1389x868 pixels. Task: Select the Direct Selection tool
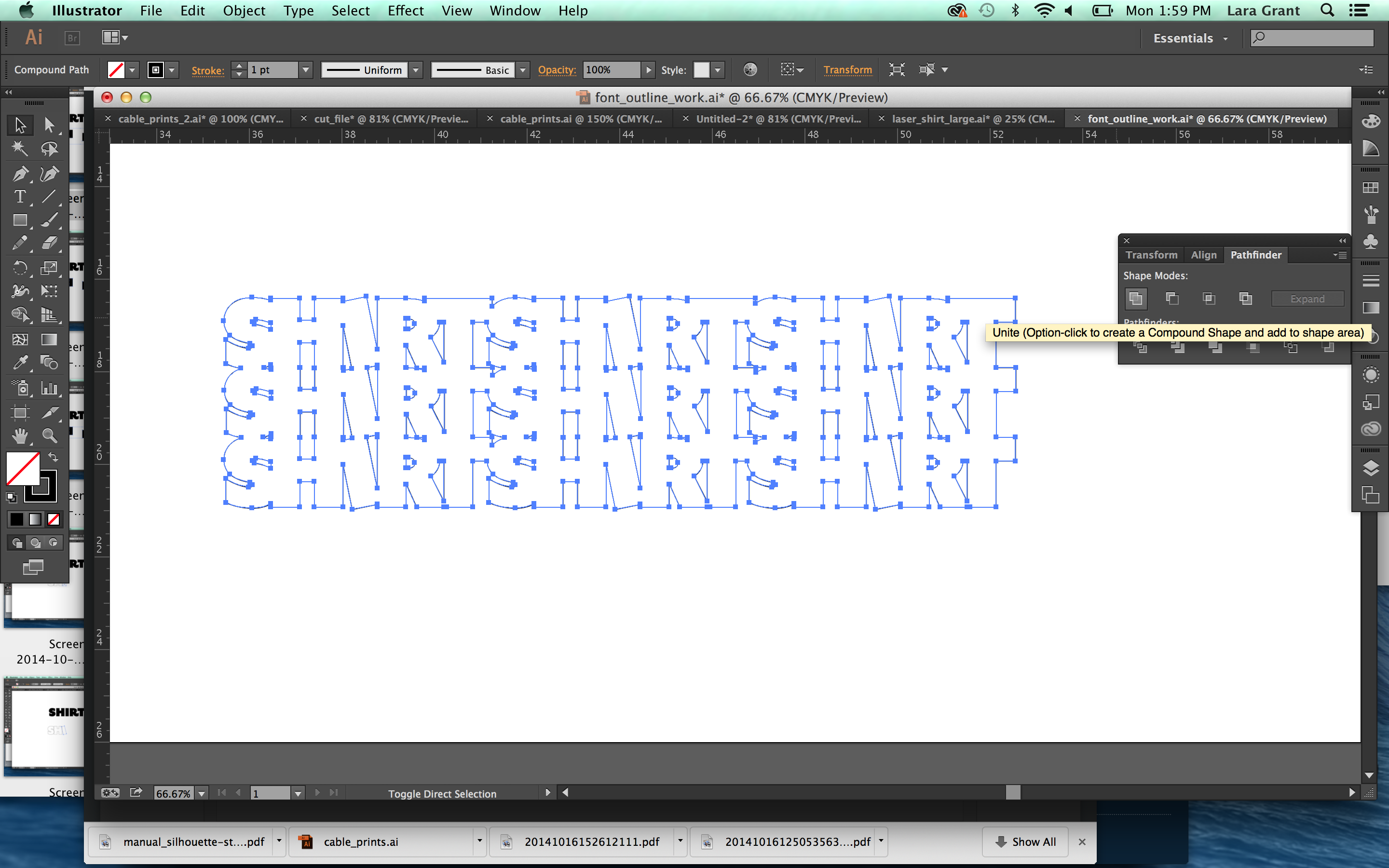tap(49, 124)
